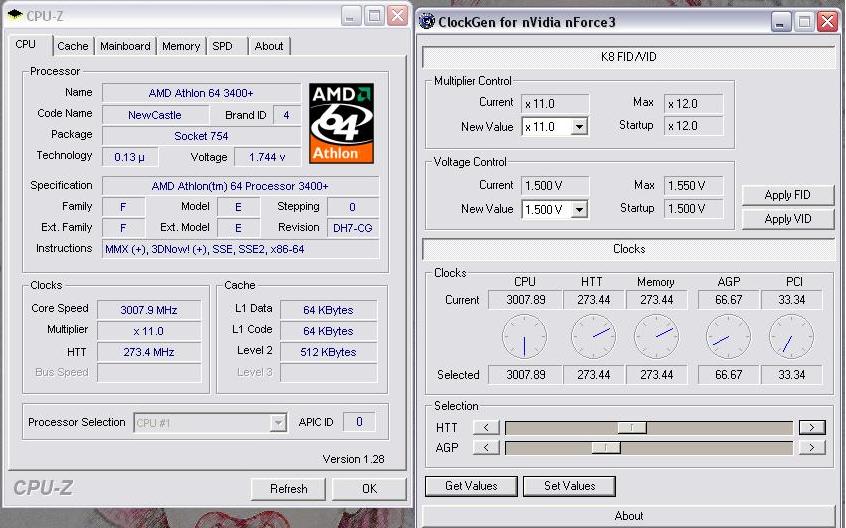
Task: Click AGP slider left arrow
Action: click(486, 447)
